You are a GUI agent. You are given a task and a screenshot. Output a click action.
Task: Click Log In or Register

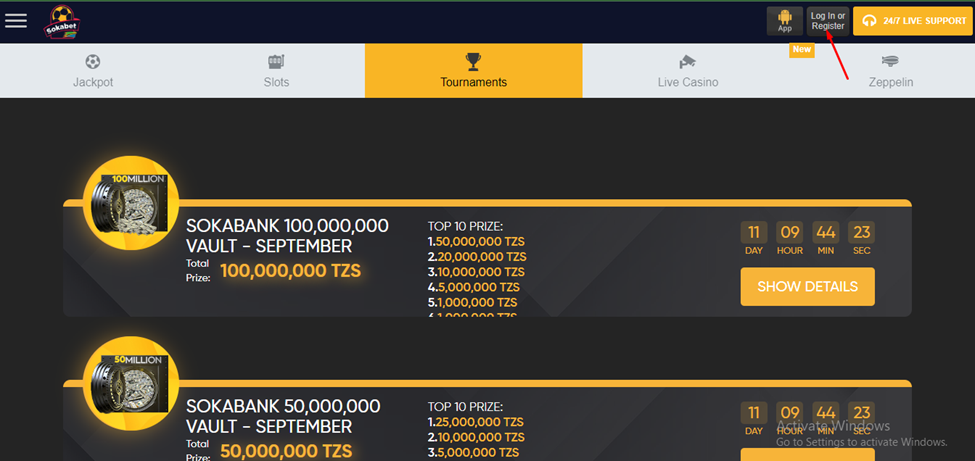click(x=828, y=21)
